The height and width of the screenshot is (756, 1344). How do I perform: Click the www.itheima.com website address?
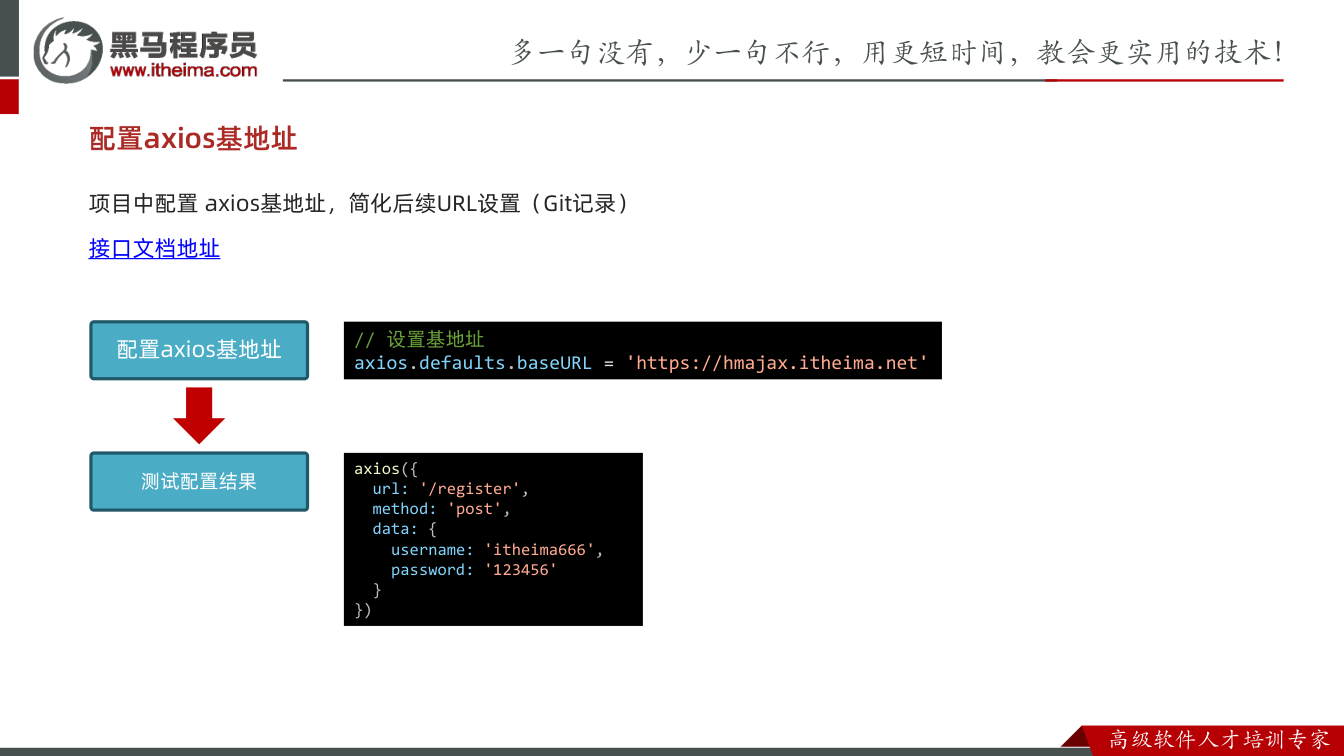183,71
